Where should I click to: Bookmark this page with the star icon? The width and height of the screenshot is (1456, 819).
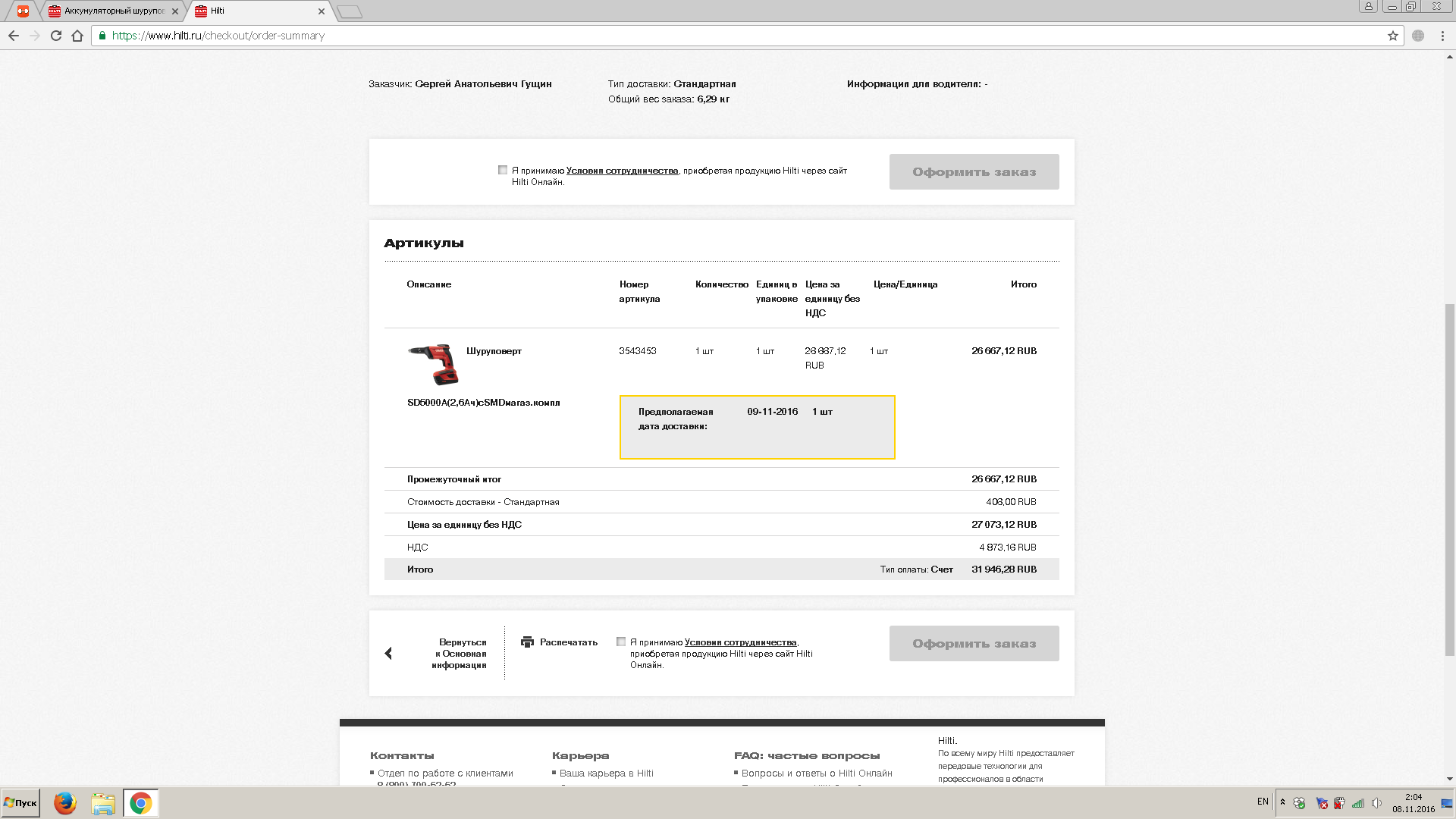click(1393, 36)
